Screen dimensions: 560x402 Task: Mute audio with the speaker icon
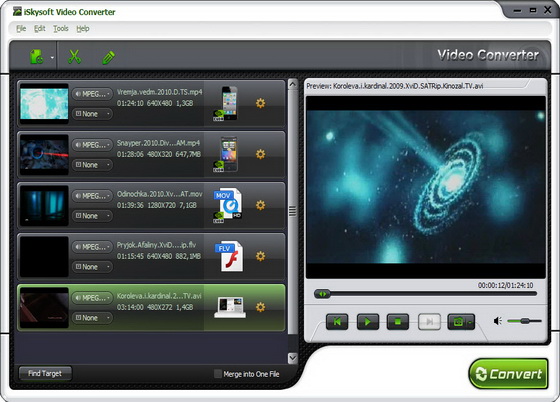pos(498,321)
